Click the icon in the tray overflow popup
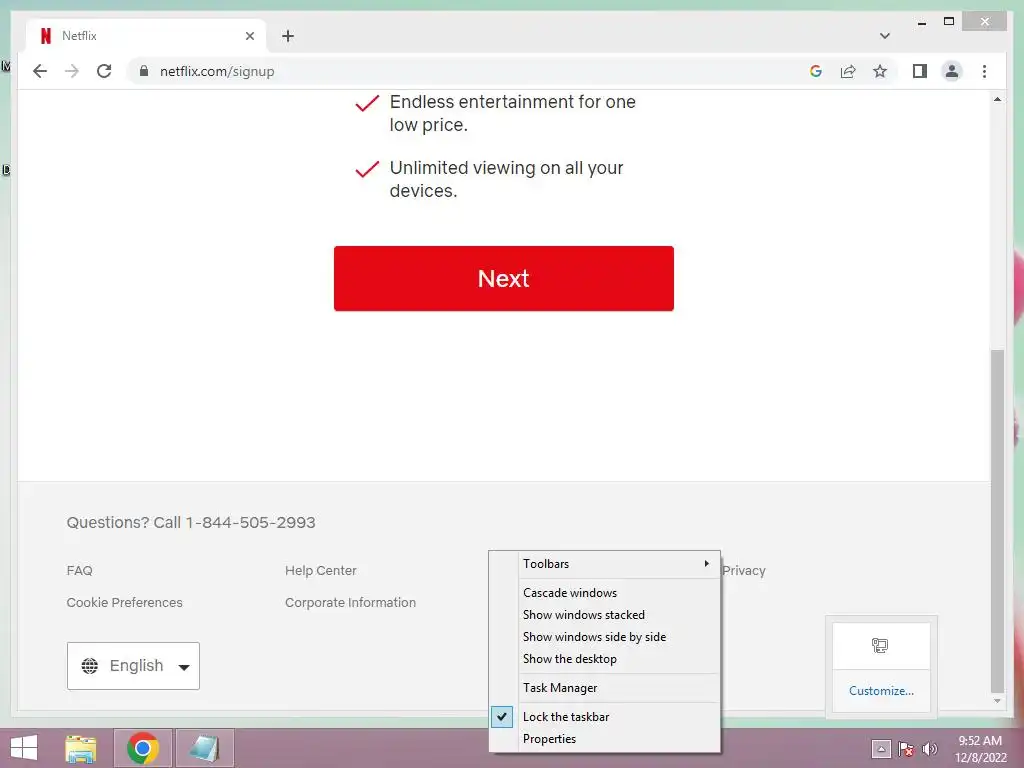 point(880,645)
